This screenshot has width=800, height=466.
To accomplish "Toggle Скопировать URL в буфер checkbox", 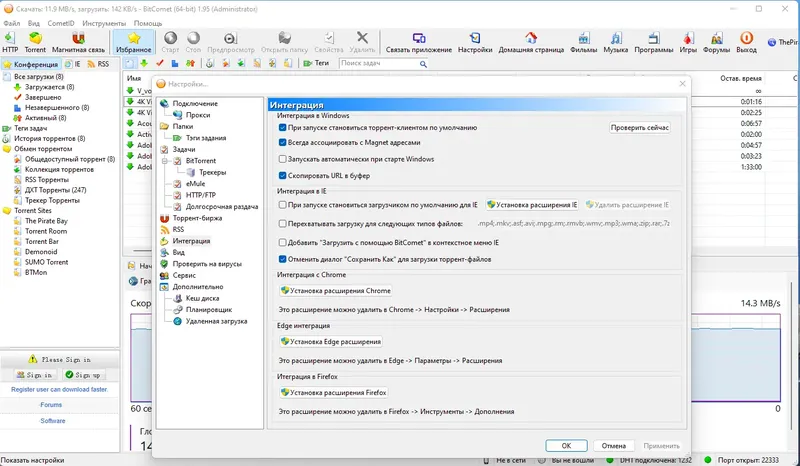I will tap(282, 176).
